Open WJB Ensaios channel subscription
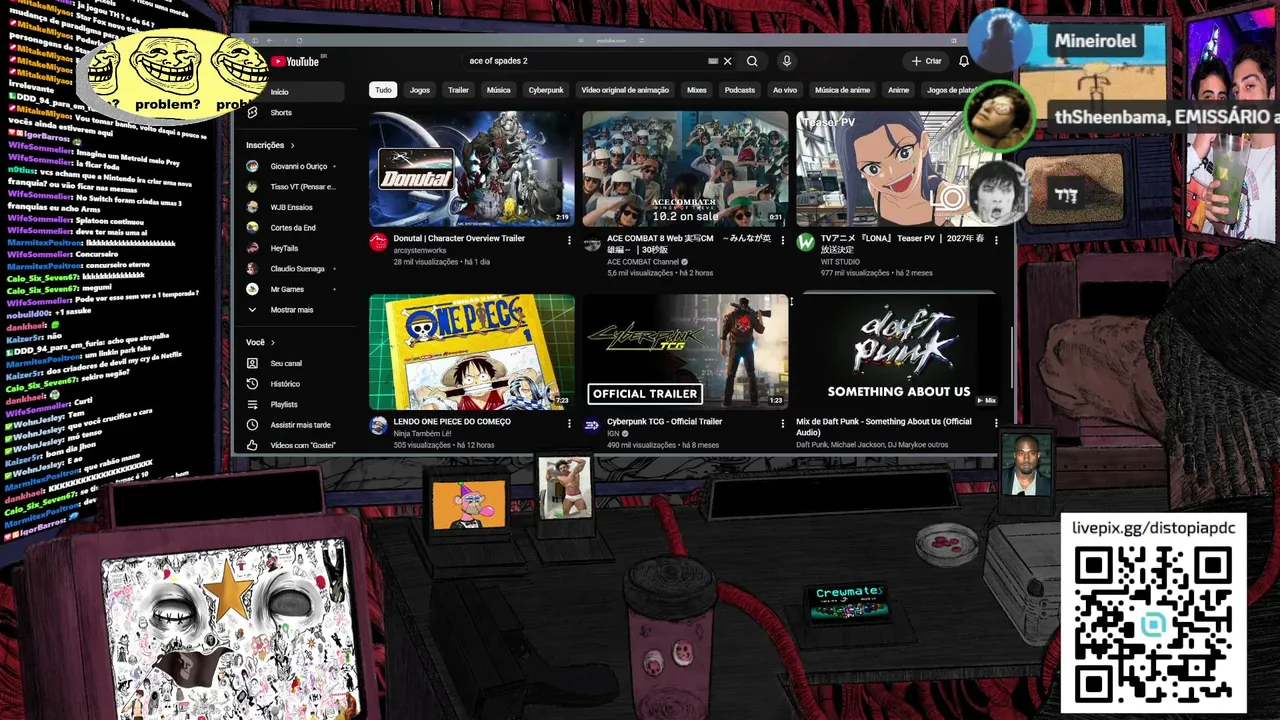Image resolution: width=1280 pixels, height=720 pixels. tap(292, 207)
